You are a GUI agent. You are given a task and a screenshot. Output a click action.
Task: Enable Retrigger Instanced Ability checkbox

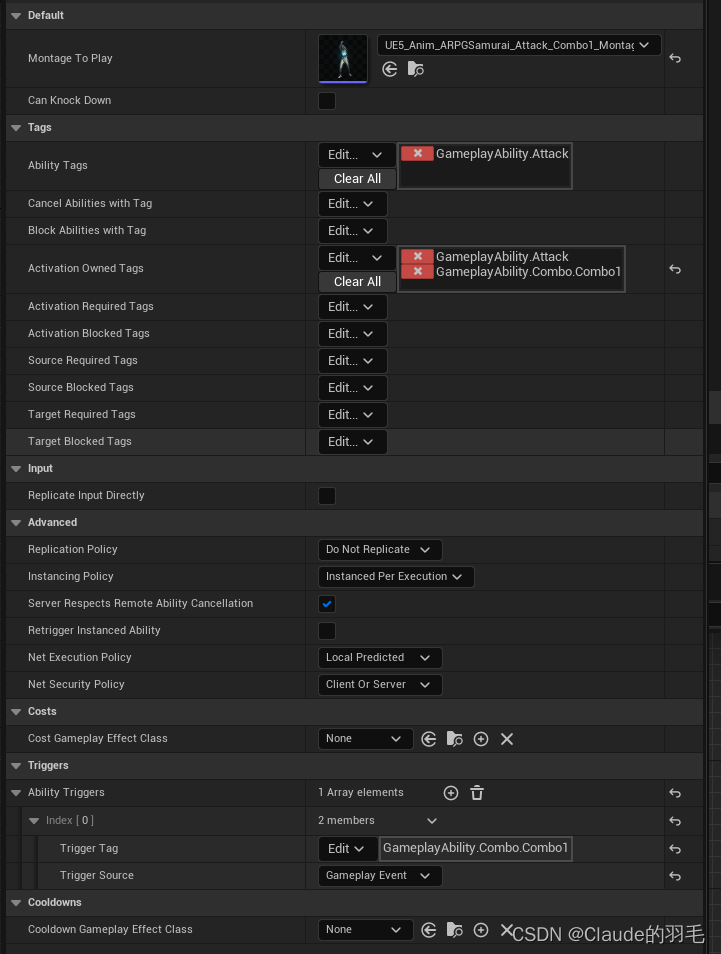(327, 630)
